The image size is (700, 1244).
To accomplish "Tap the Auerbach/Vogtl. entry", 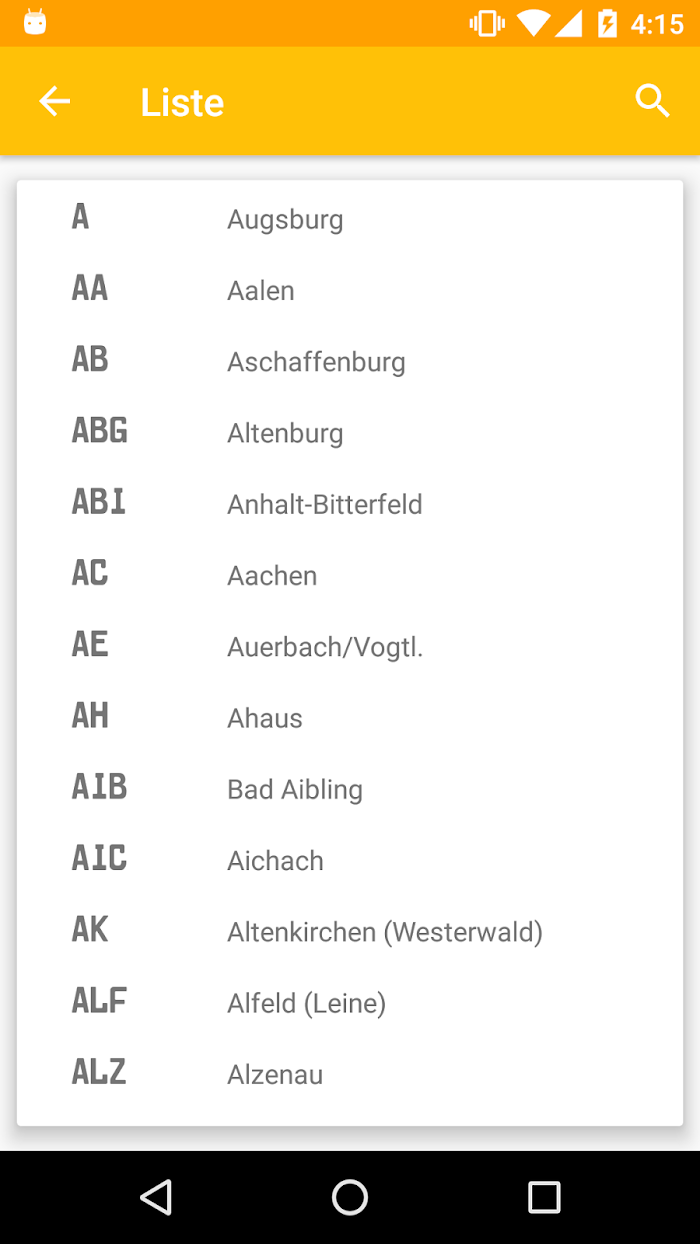I will 350,647.
